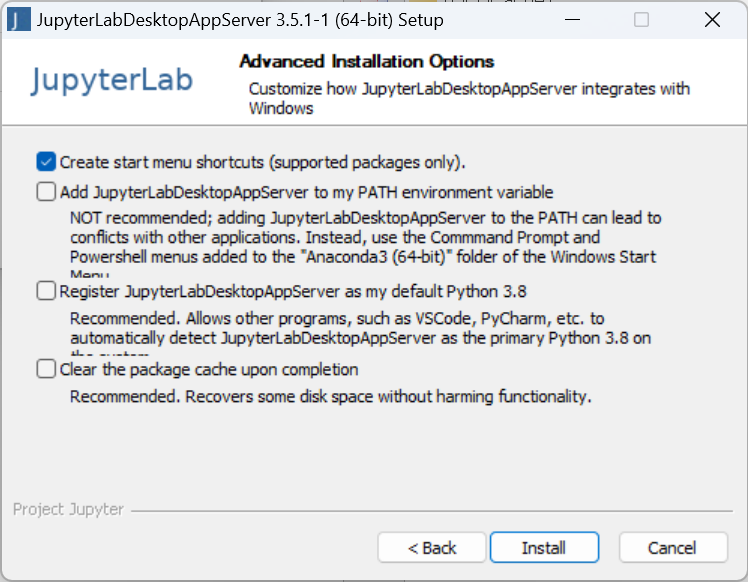Click the JupyterLab logo in header
The width and height of the screenshot is (748, 582).
pyautogui.click(x=112, y=81)
